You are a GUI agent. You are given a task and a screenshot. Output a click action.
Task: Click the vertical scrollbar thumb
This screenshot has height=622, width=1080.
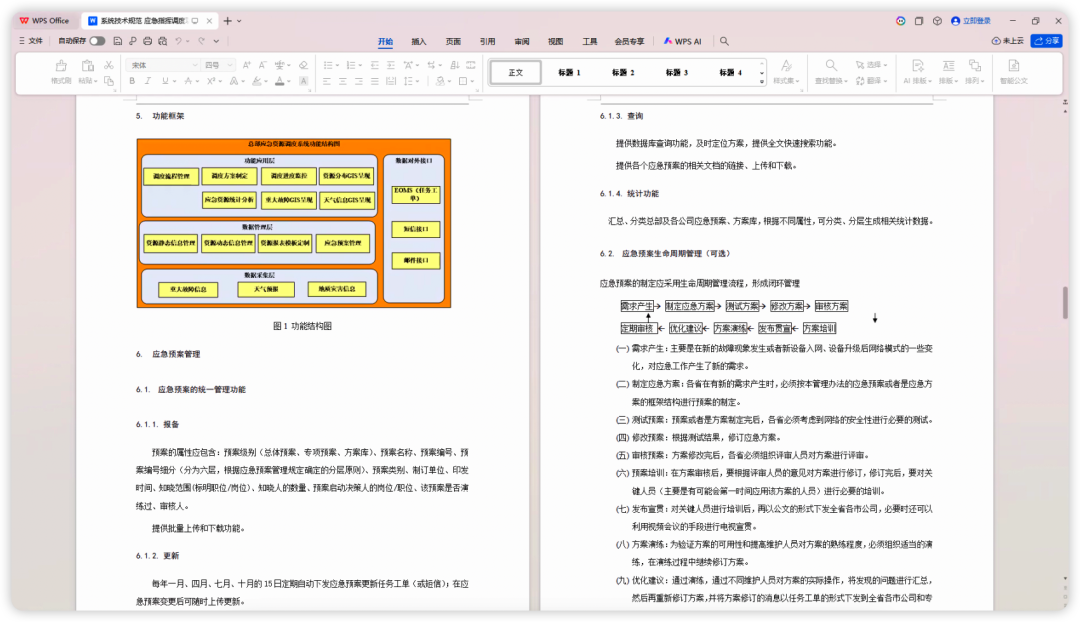tap(1066, 303)
